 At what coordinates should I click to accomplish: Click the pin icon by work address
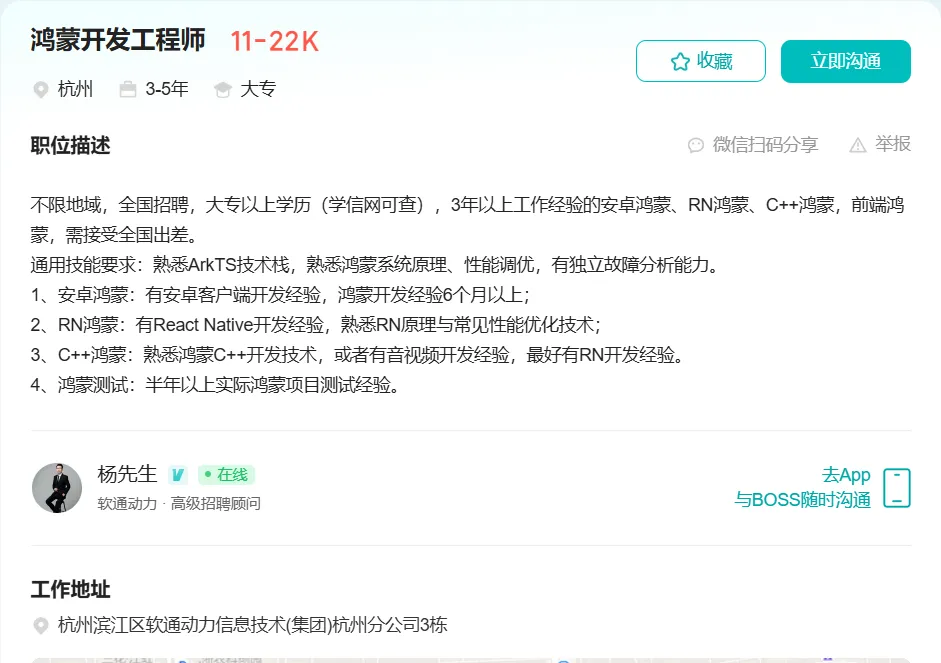40,626
